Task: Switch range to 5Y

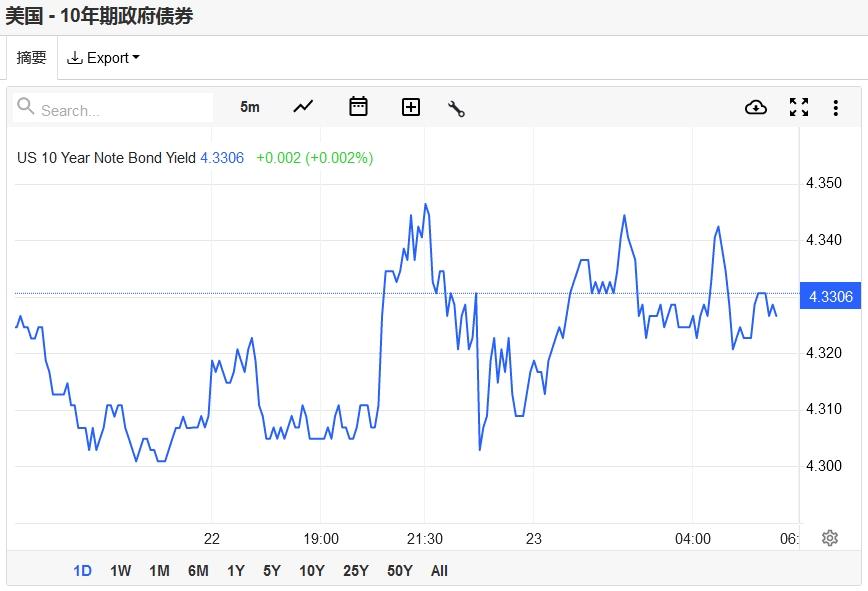Action: (x=272, y=571)
